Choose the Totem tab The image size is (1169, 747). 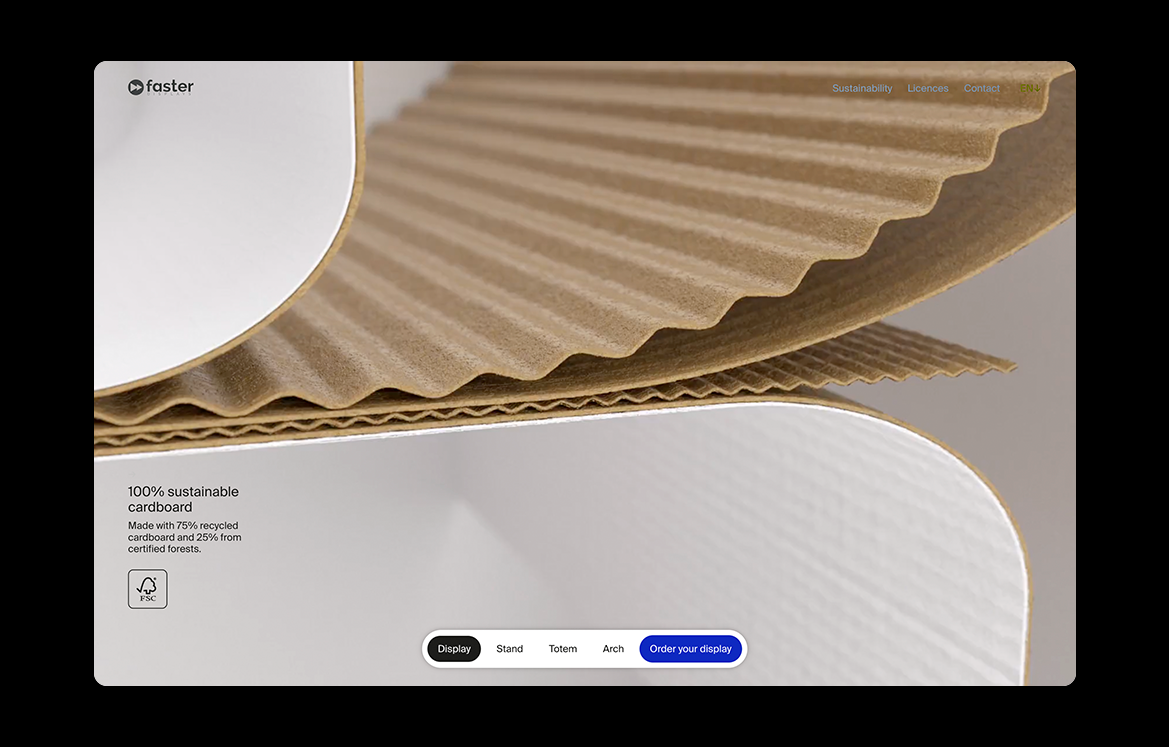pyautogui.click(x=563, y=649)
